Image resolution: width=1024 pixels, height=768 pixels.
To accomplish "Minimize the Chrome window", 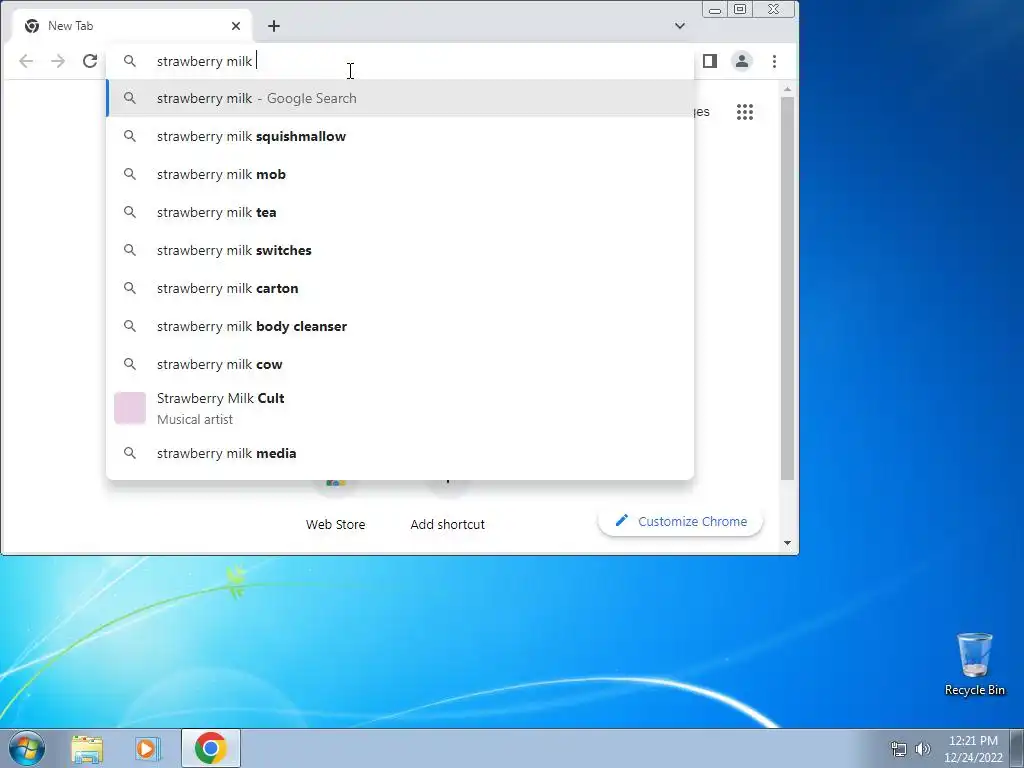I will pos(715,9).
